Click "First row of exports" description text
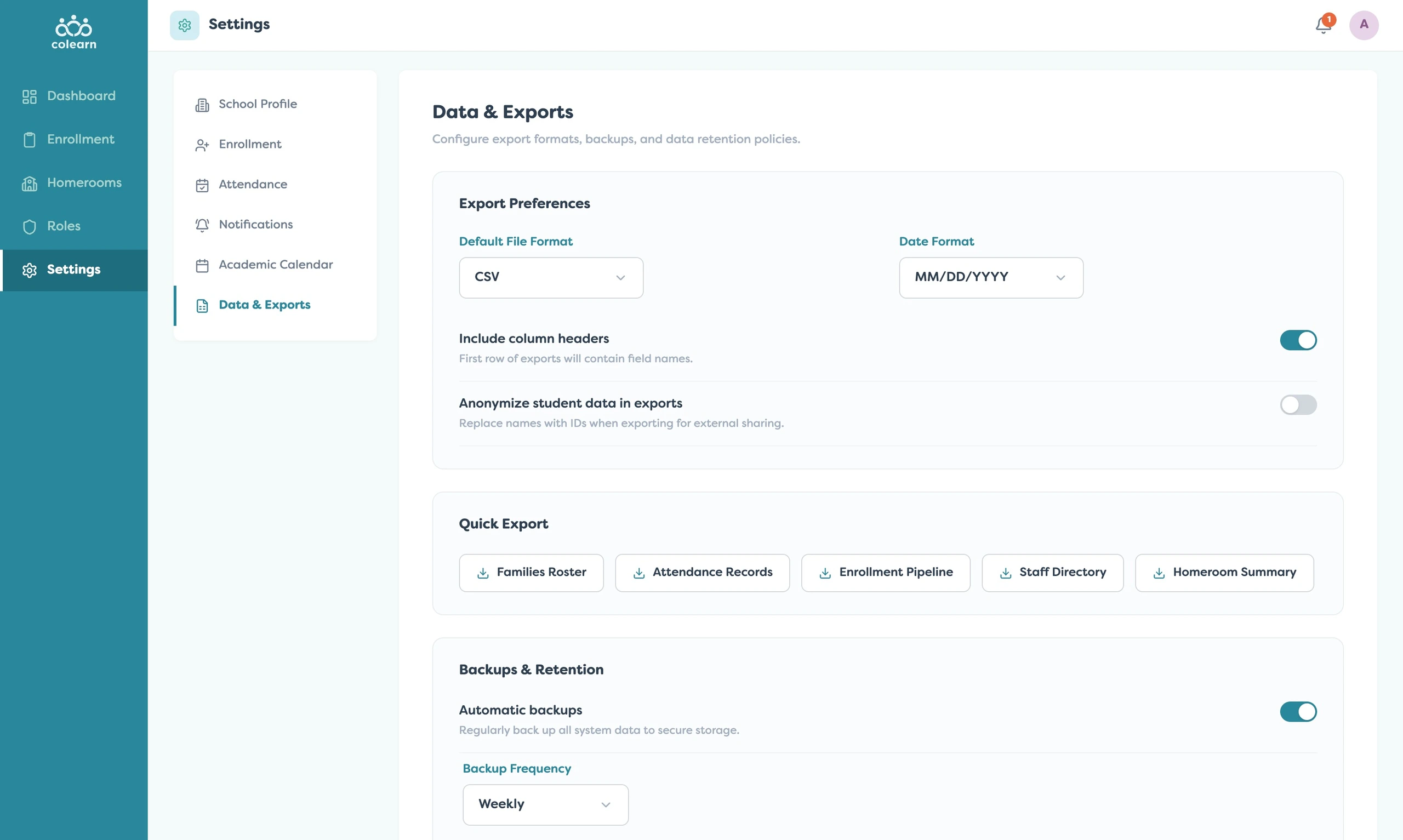The width and height of the screenshot is (1403, 840). (575, 359)
